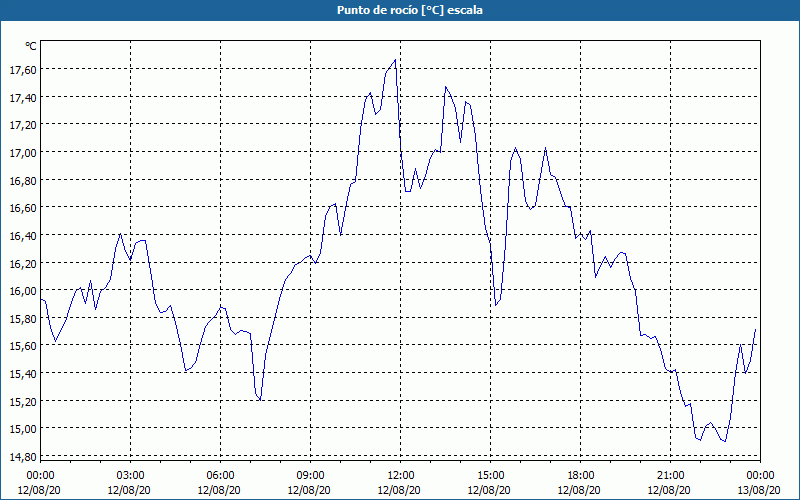Click the 12/08/20 date under 21:00
Viewport: 800px width, 500px height.
669,490
